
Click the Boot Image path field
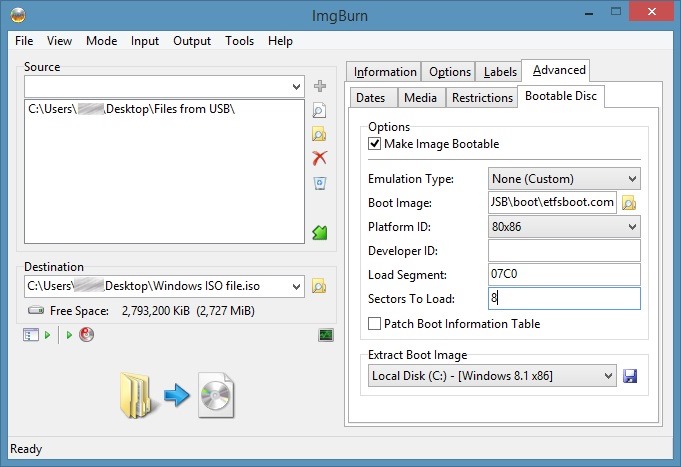click(x=552, y=202)
